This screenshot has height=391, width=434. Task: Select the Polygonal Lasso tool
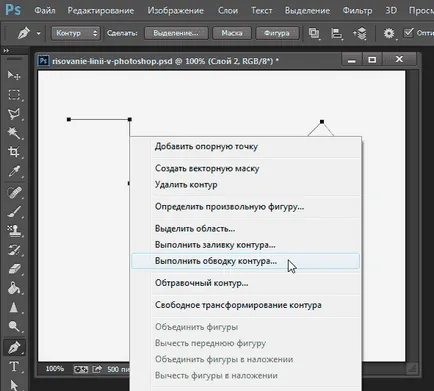click(14, 114)
